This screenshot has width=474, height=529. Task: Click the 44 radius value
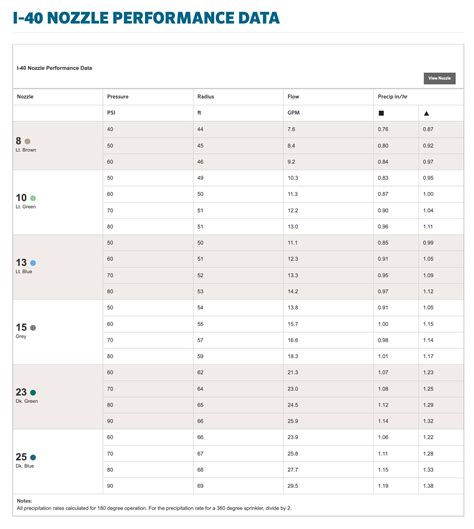[x=200, y=129]
